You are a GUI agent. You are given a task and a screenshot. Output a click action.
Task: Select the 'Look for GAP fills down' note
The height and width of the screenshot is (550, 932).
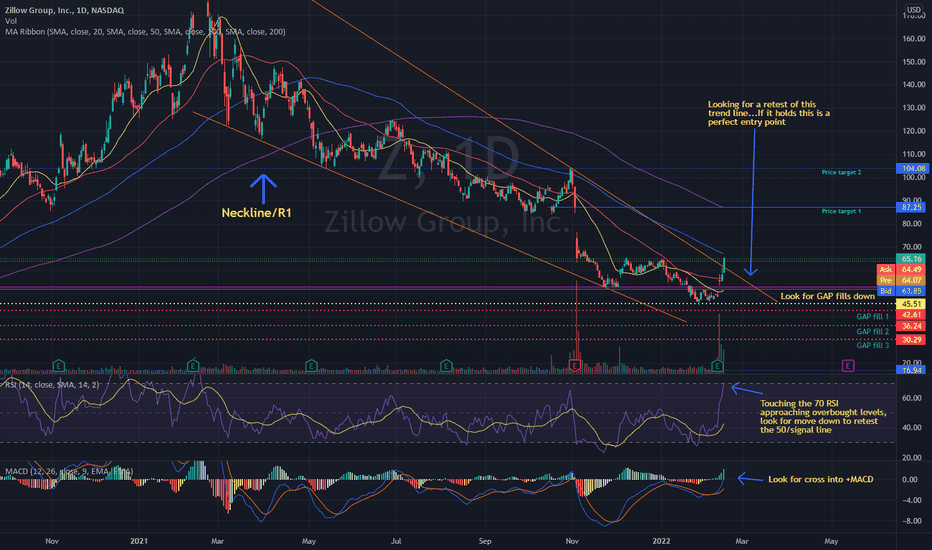pos(827,296)
